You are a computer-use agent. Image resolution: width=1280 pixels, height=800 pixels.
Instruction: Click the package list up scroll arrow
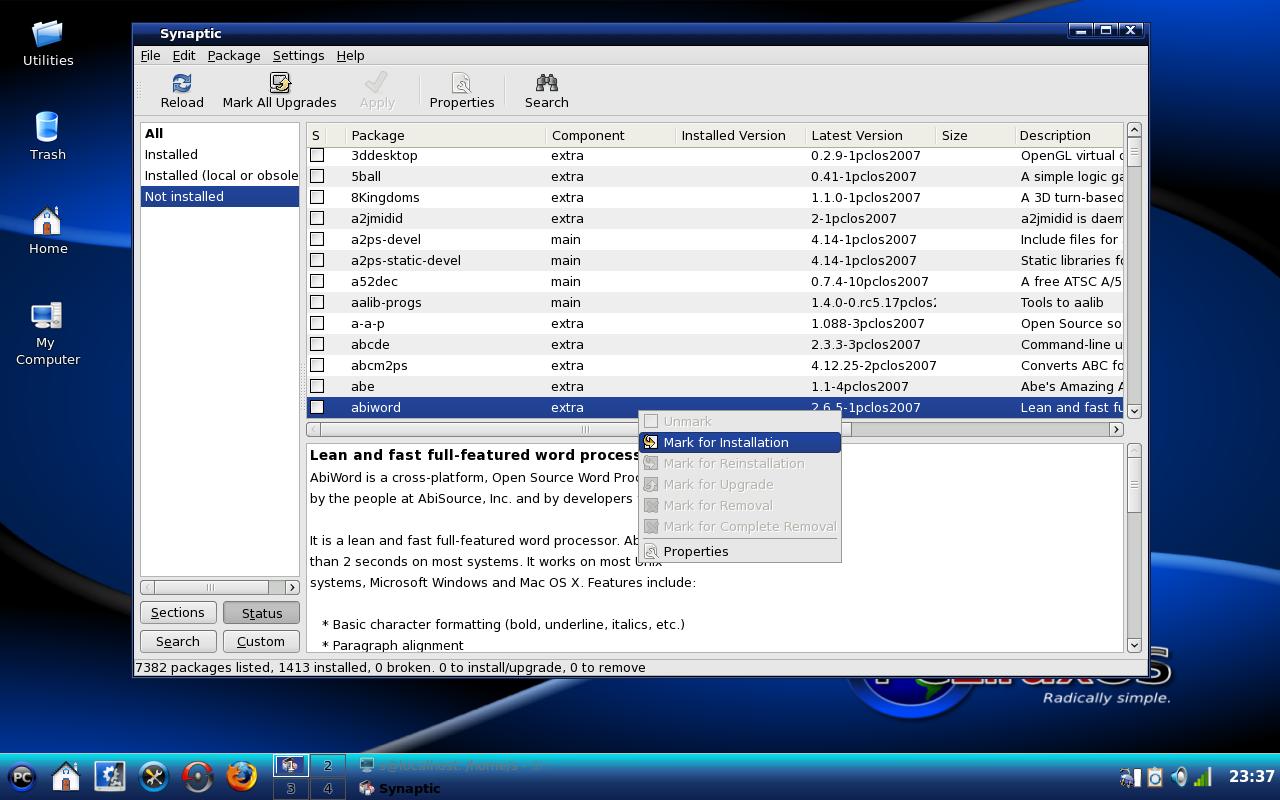[x=1134, y=130]
